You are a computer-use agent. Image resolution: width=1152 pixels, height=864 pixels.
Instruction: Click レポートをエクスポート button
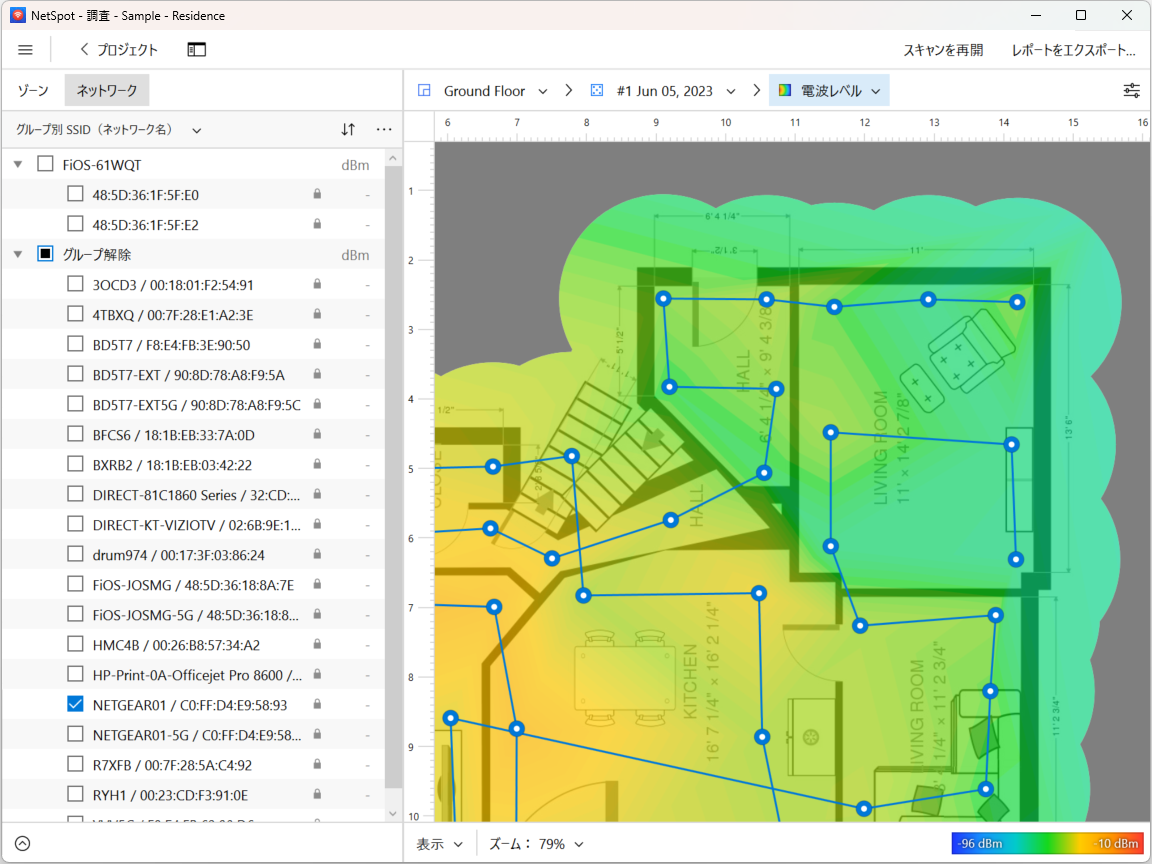tap(1073, 50)
